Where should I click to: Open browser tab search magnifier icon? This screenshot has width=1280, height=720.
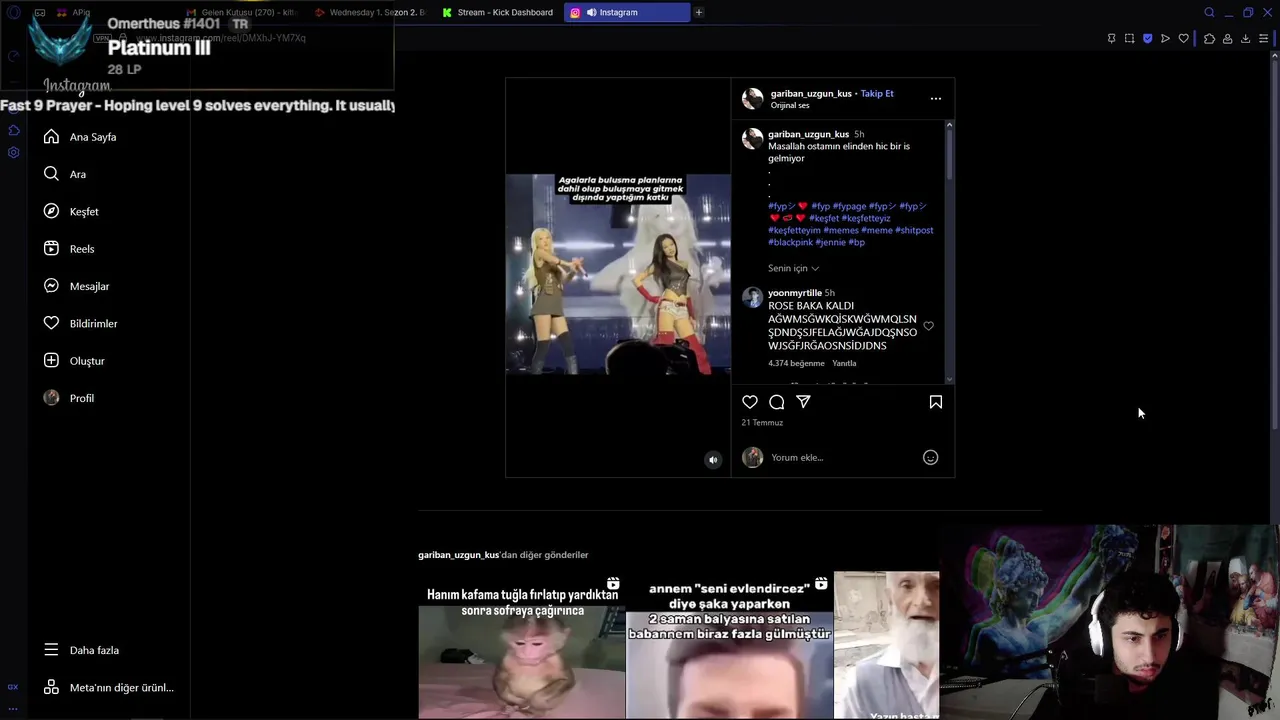(1209, 12)
